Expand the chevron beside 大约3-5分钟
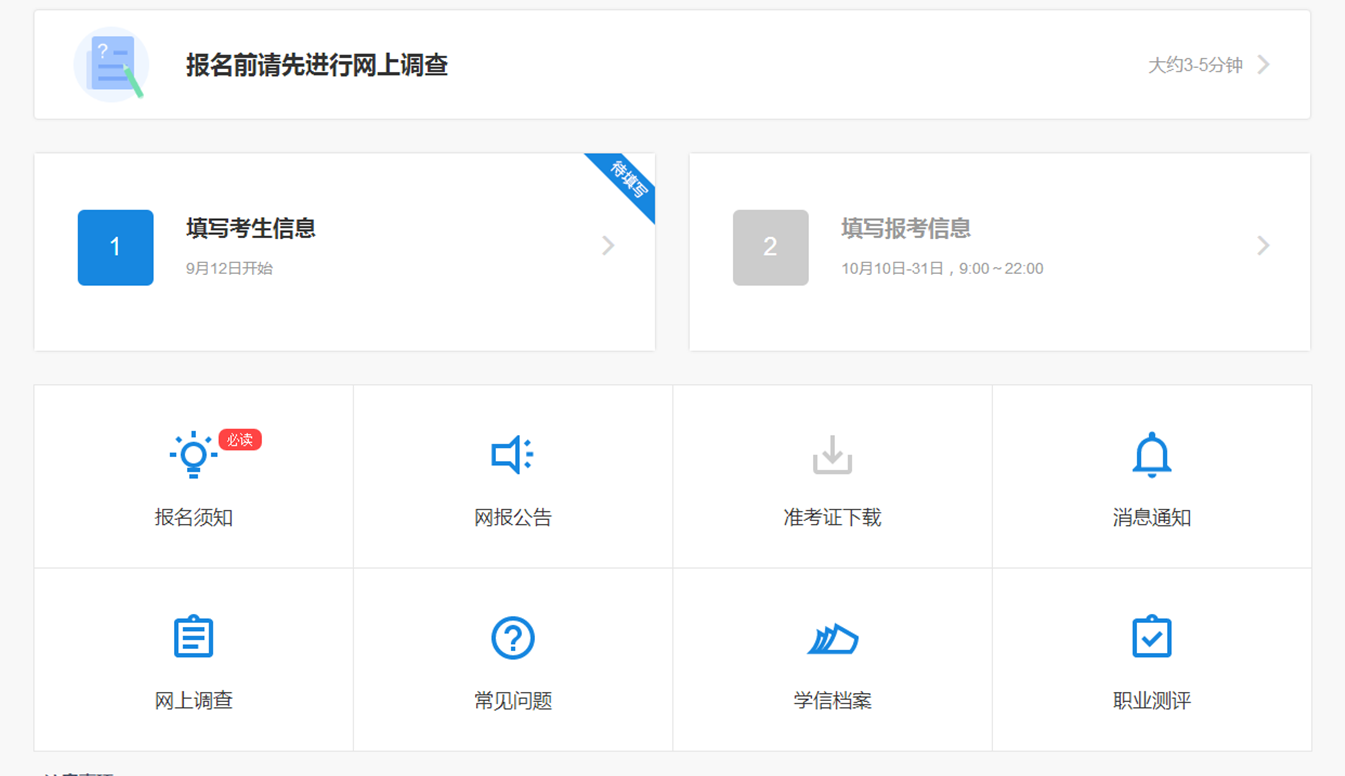This screenshot has height=776, width=1345. click(1264, 65)
